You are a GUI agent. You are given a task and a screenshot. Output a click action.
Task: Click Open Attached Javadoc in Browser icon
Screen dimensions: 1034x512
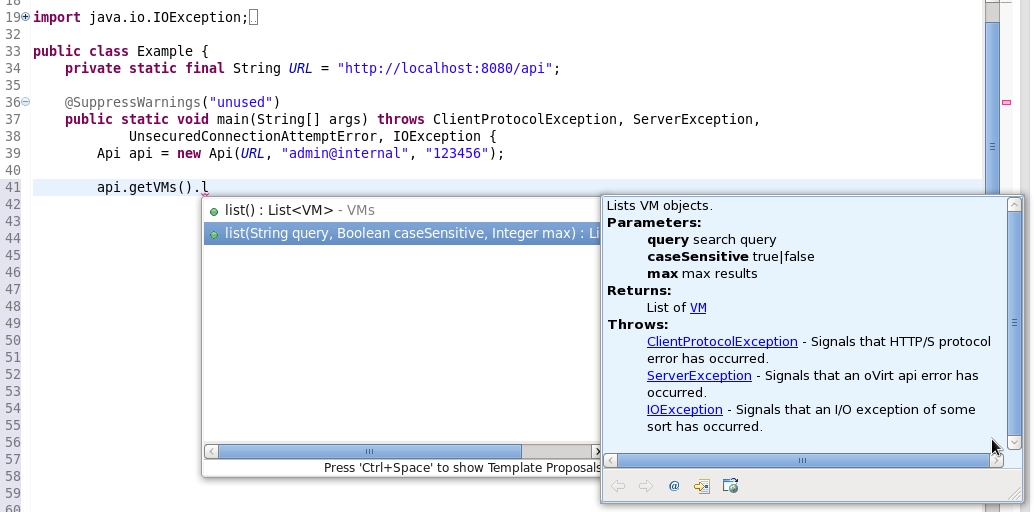(730, 486)
